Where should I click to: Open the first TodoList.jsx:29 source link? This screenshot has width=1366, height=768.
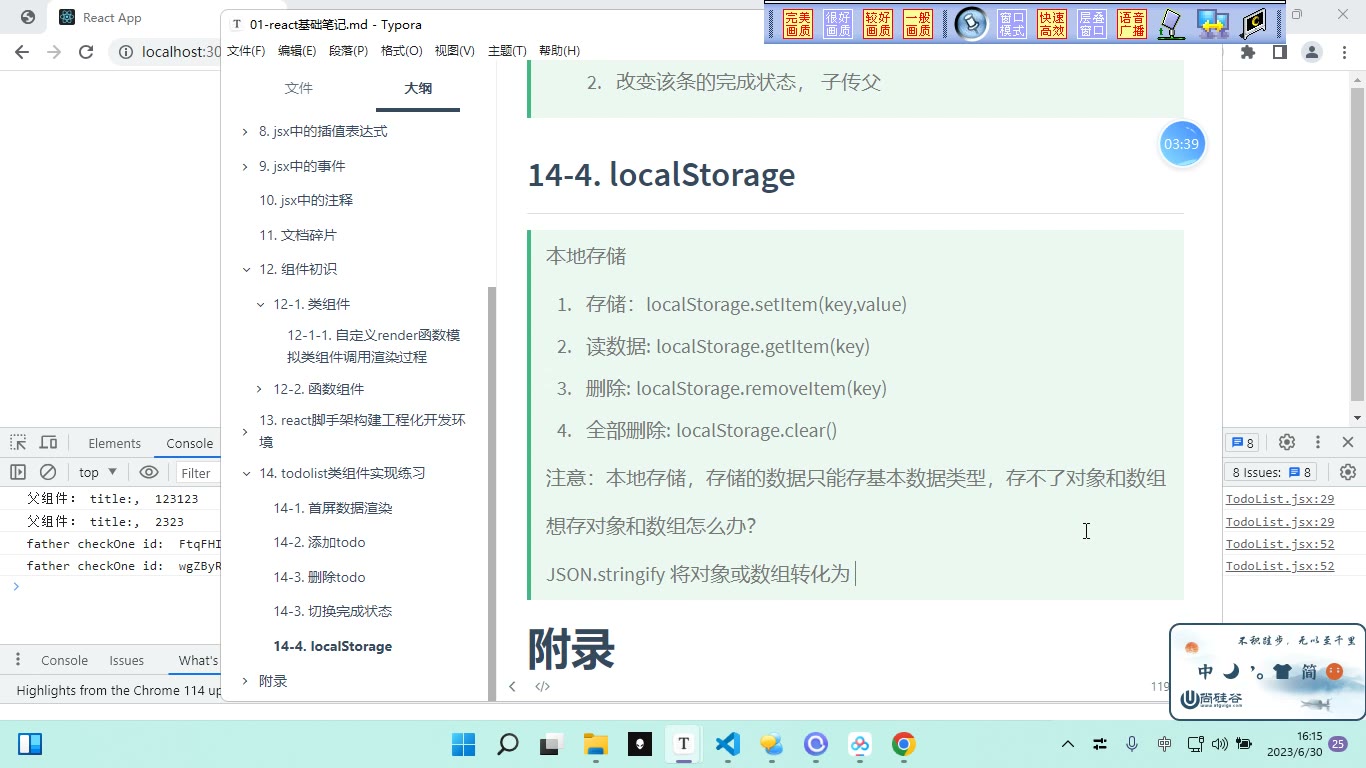[x=1280, y=499]
